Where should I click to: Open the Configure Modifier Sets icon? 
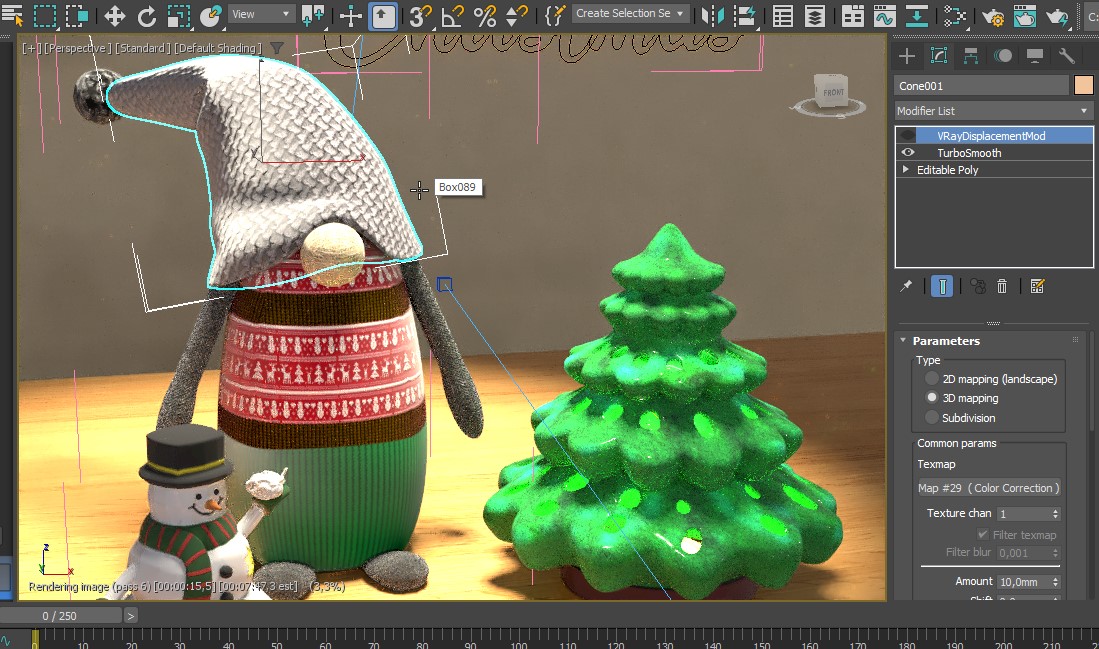click(x=1037, y=287)
